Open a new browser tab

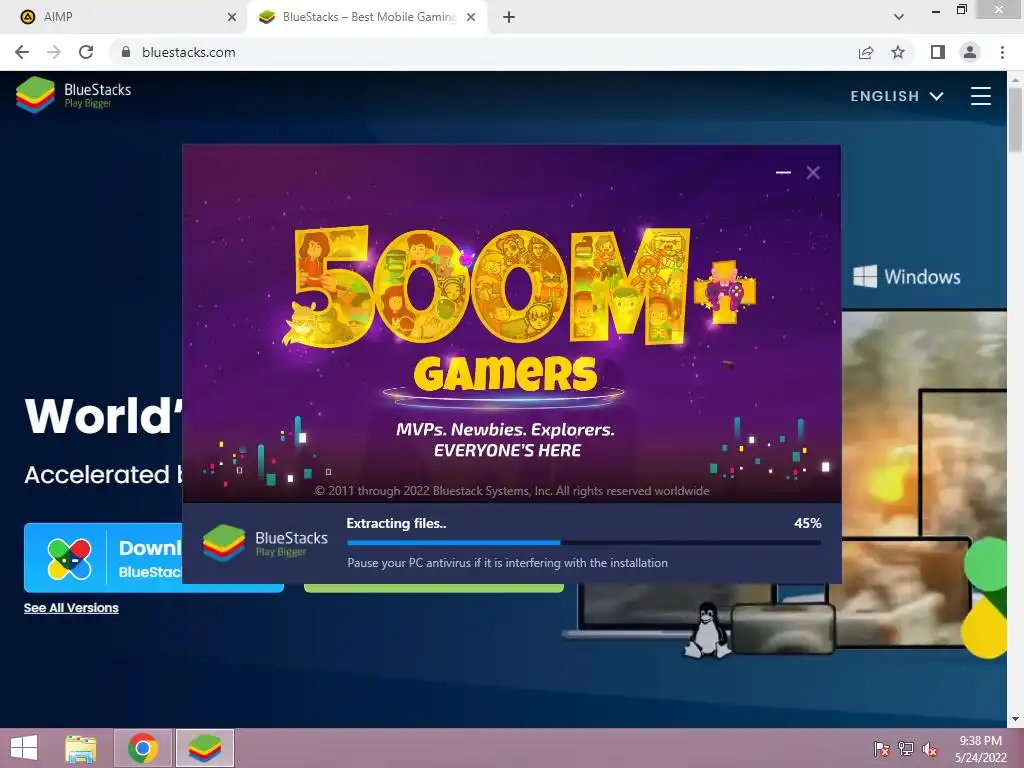509,17
